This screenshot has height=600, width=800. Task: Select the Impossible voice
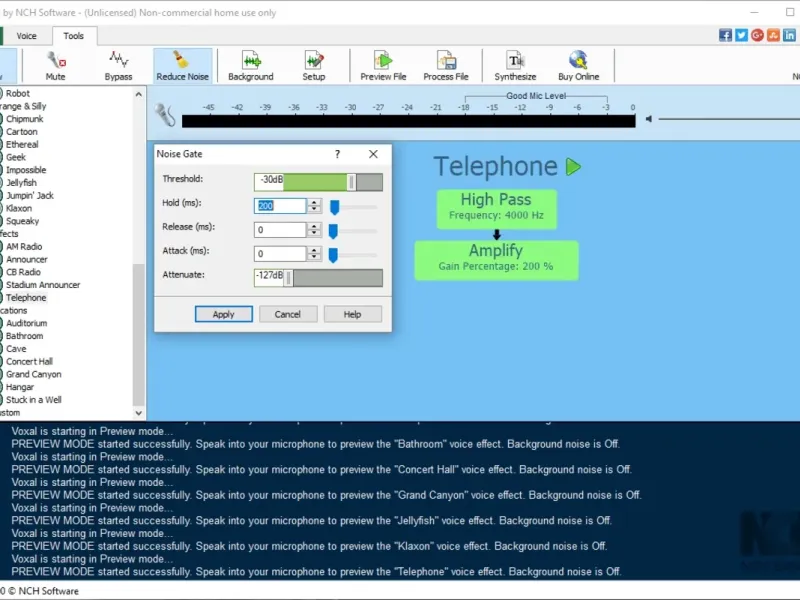[26, 170]
